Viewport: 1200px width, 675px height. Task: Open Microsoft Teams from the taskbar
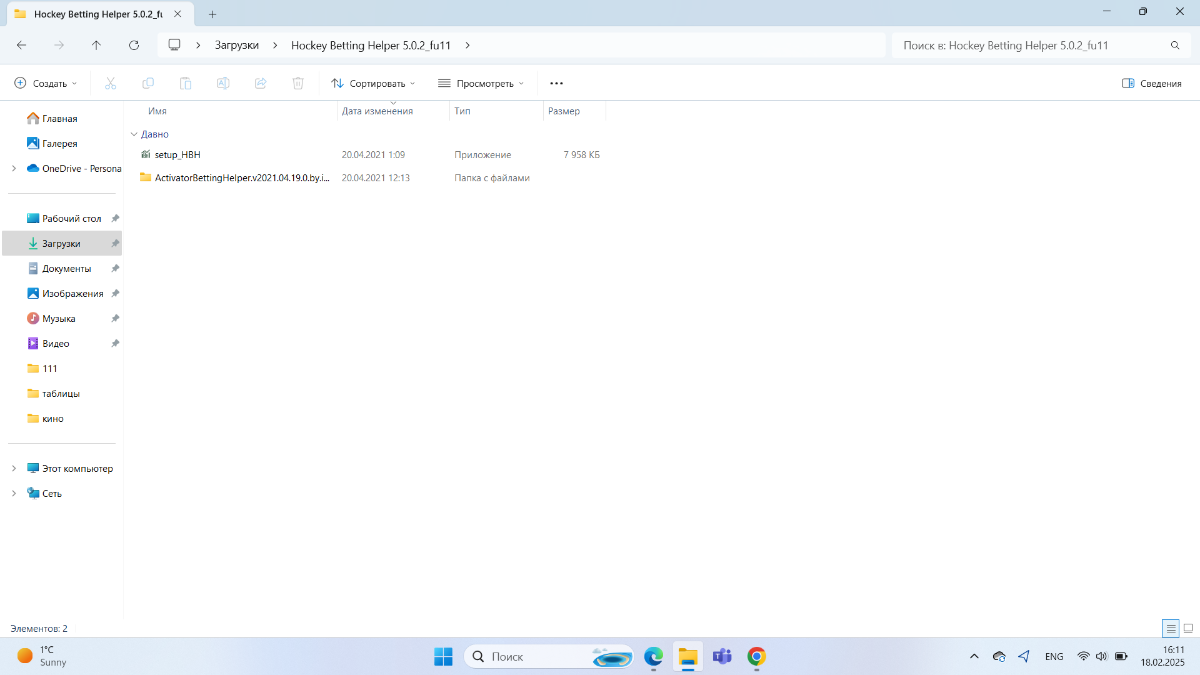point(722,656)
